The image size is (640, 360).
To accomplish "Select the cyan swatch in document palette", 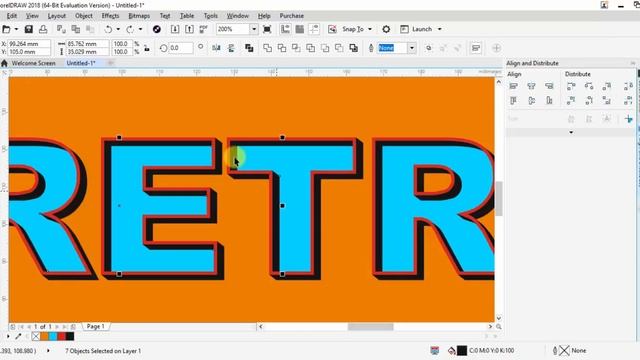I will coord(53,336).
